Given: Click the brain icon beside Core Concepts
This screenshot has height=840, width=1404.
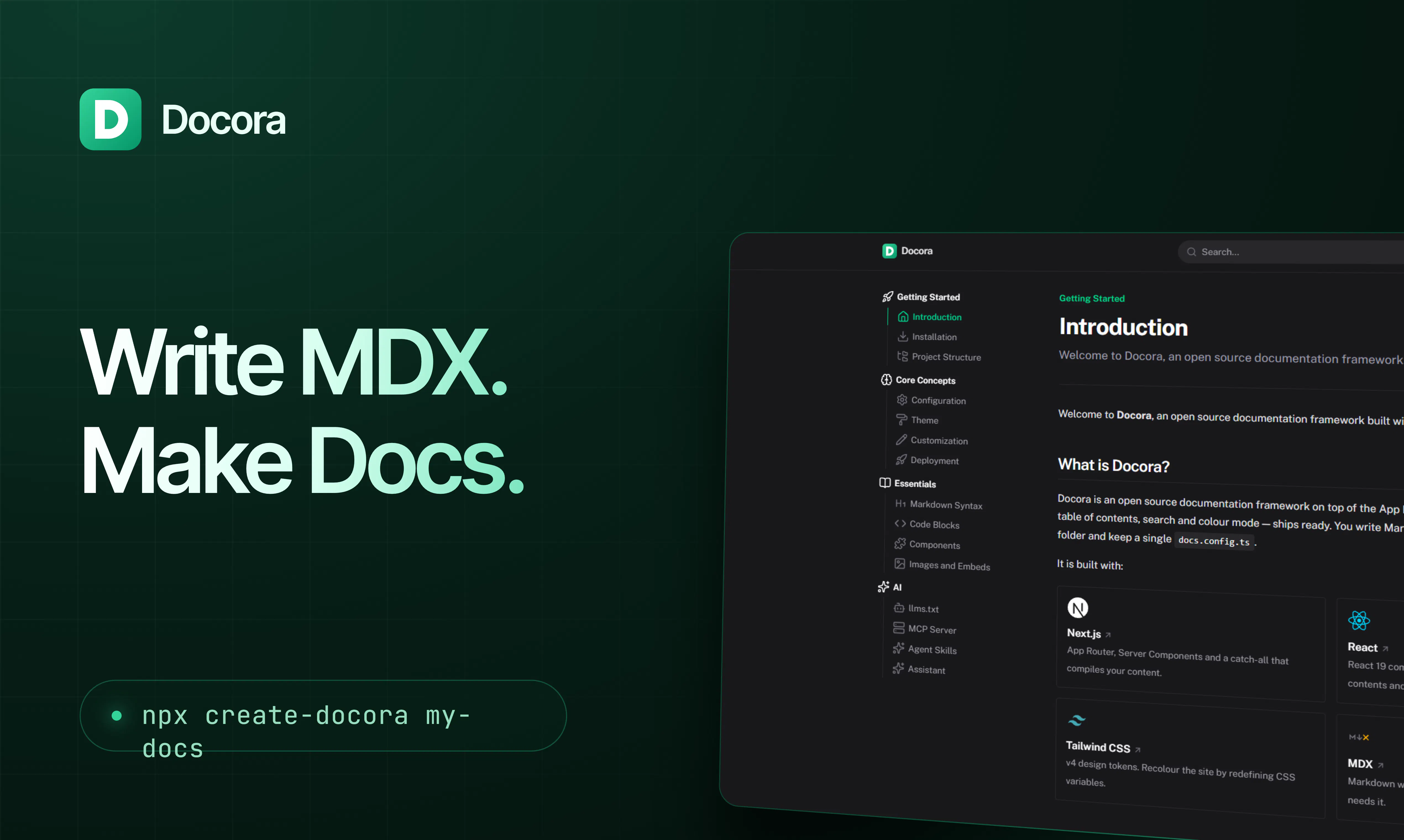Looking at the screenshot, I should (x=887, y=380).
